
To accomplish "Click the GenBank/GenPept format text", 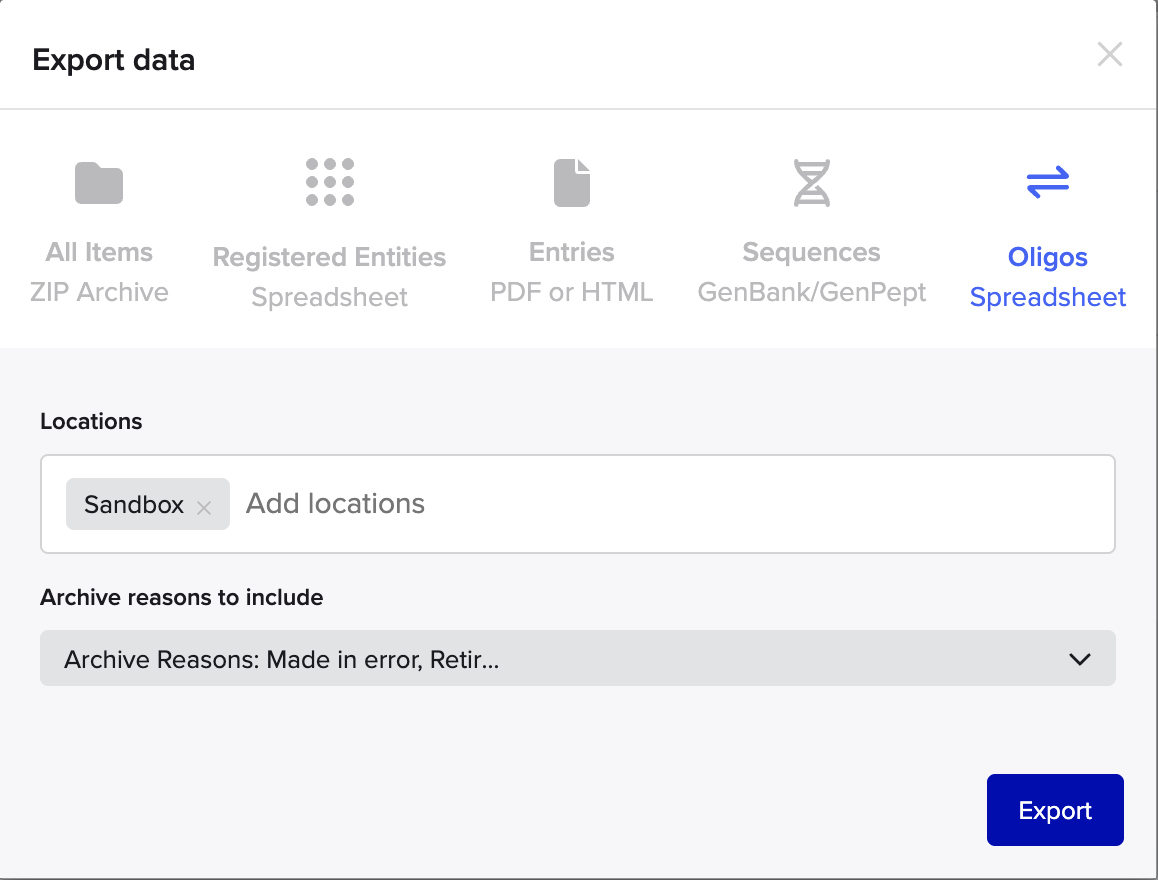I will (811, 292).
